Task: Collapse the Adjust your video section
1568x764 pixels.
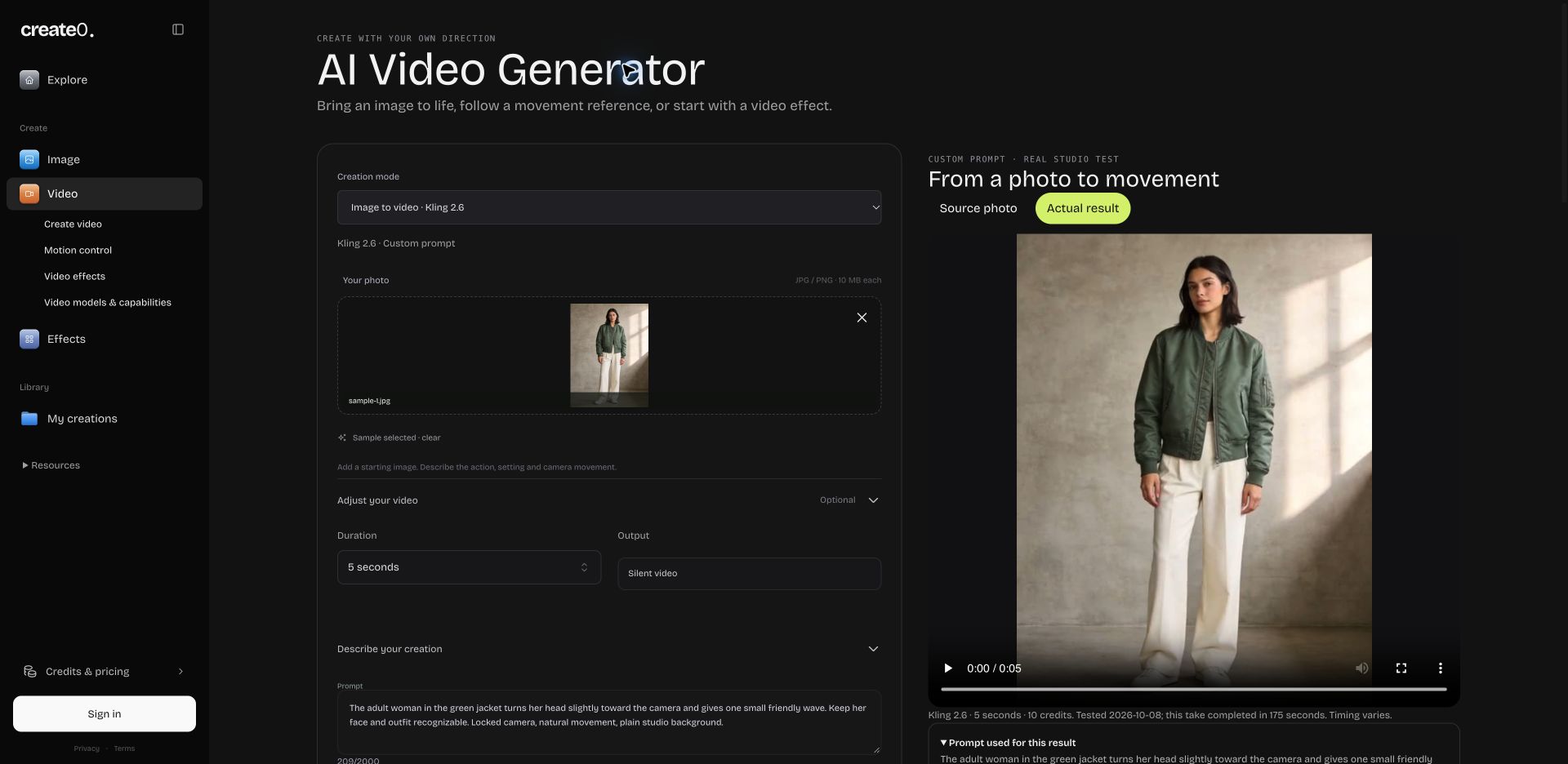Action: (x=873, y=500)
